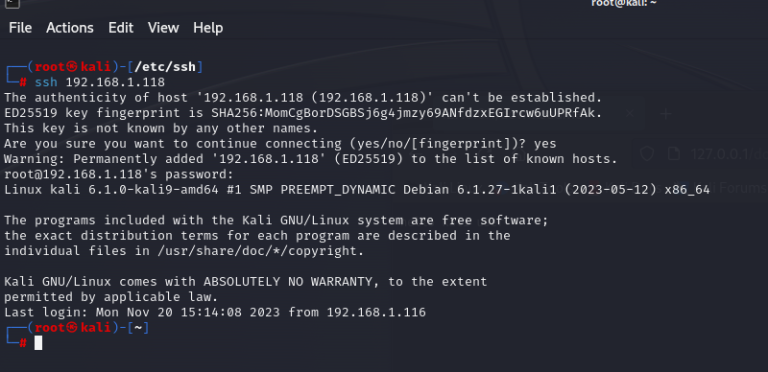The height and width of the screenshot is (372, 768).
Task: Click the blinking cursor block at the prompt
Action: 38,343
